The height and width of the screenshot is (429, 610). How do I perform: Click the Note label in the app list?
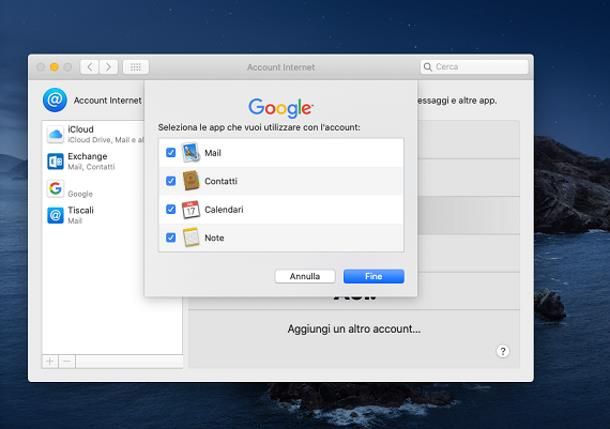point(214,238)
